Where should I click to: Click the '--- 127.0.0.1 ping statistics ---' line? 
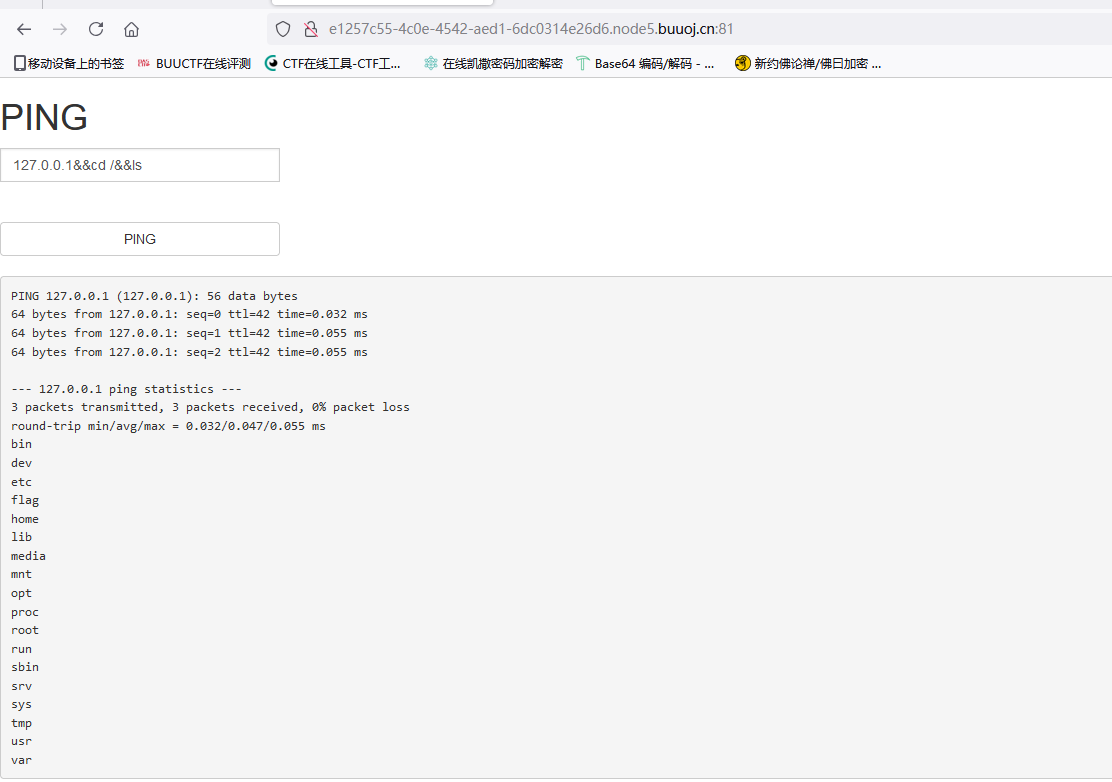click(x=126, y=389)
